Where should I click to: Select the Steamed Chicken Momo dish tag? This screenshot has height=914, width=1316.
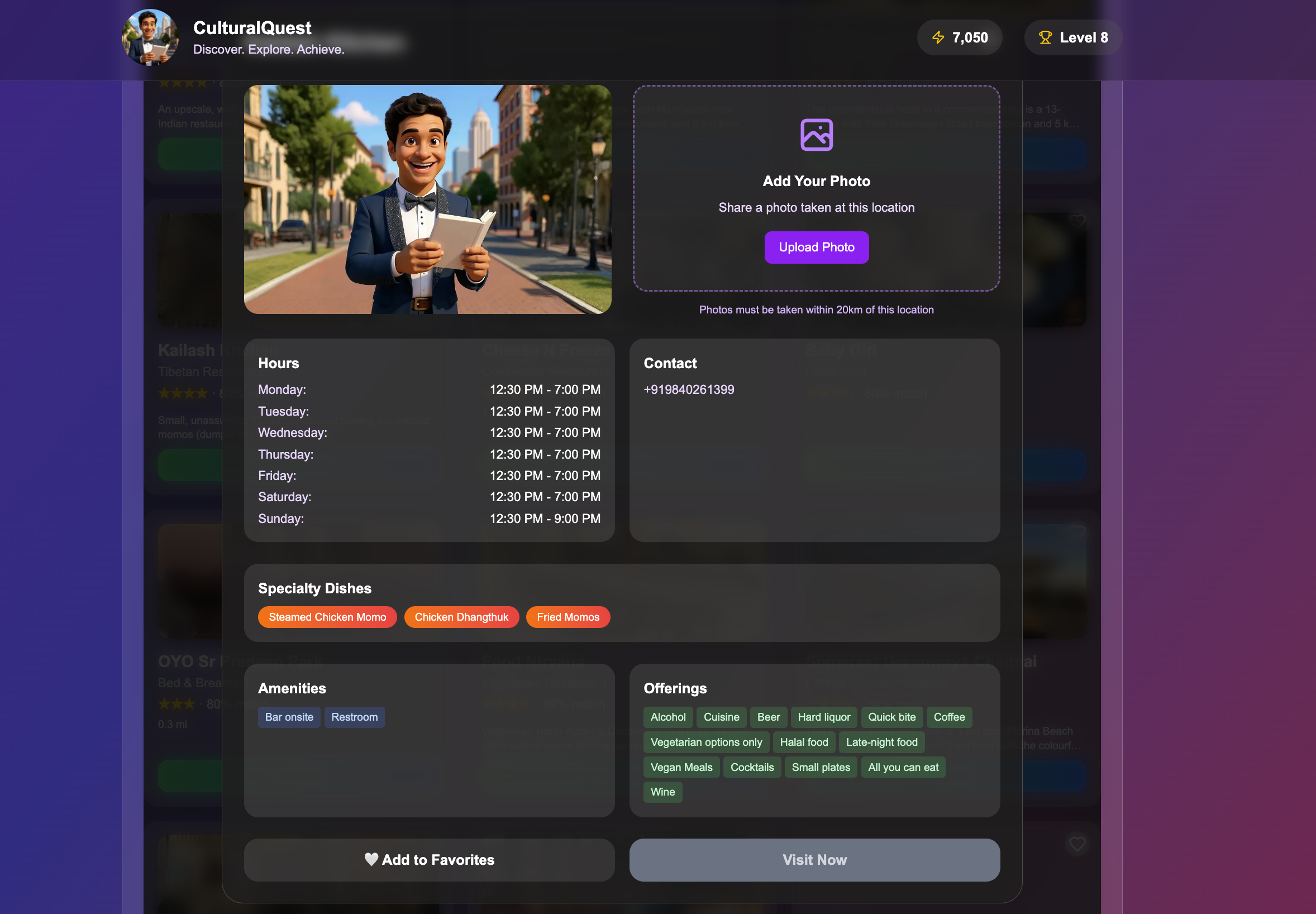(327, 617)
